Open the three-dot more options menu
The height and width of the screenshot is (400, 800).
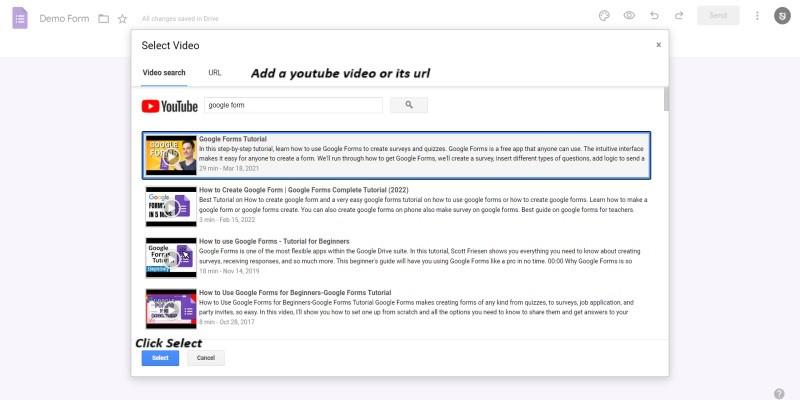(x=757, y=16)
